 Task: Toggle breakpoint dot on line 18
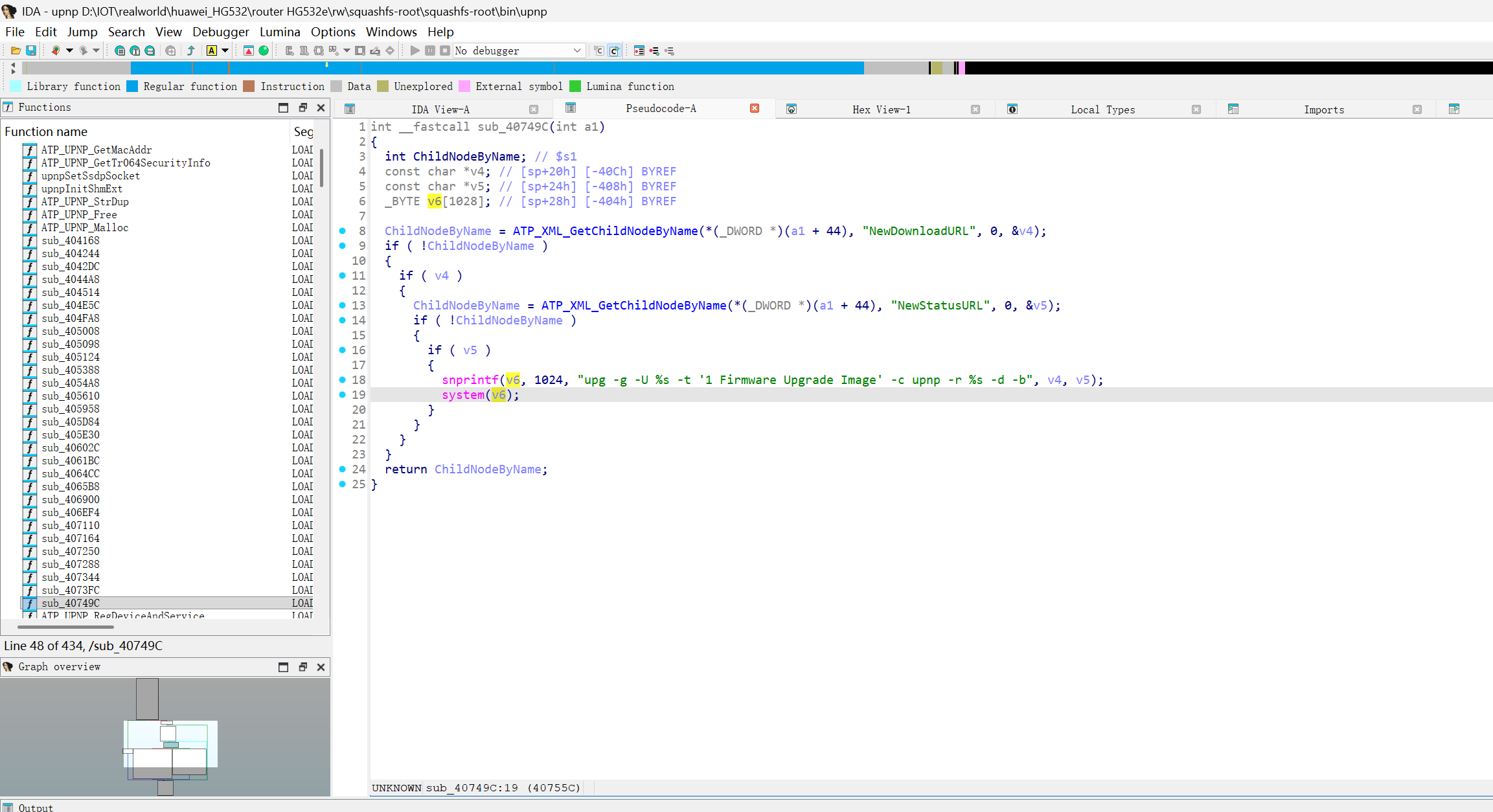coord(343,379)
